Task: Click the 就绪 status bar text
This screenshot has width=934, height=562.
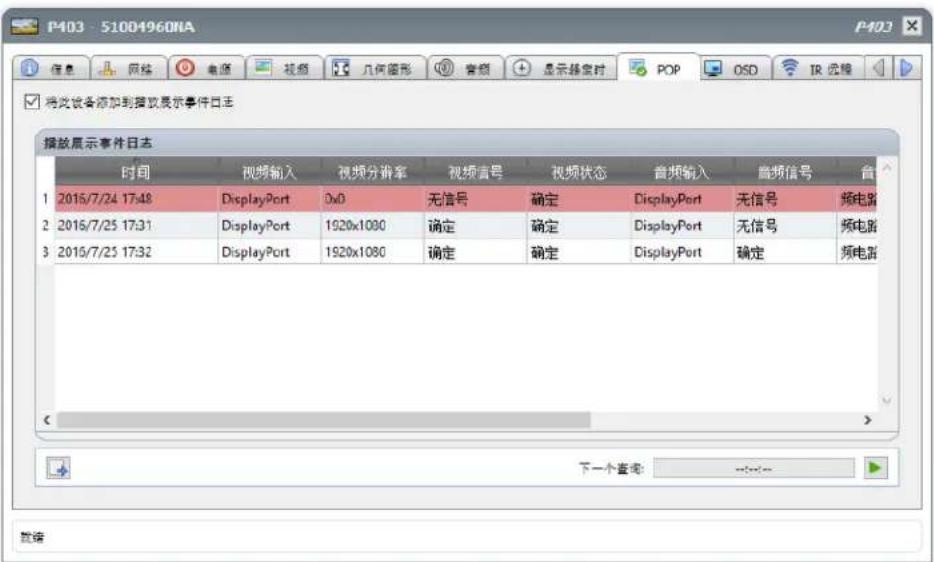Action: (x=32, y=538)
